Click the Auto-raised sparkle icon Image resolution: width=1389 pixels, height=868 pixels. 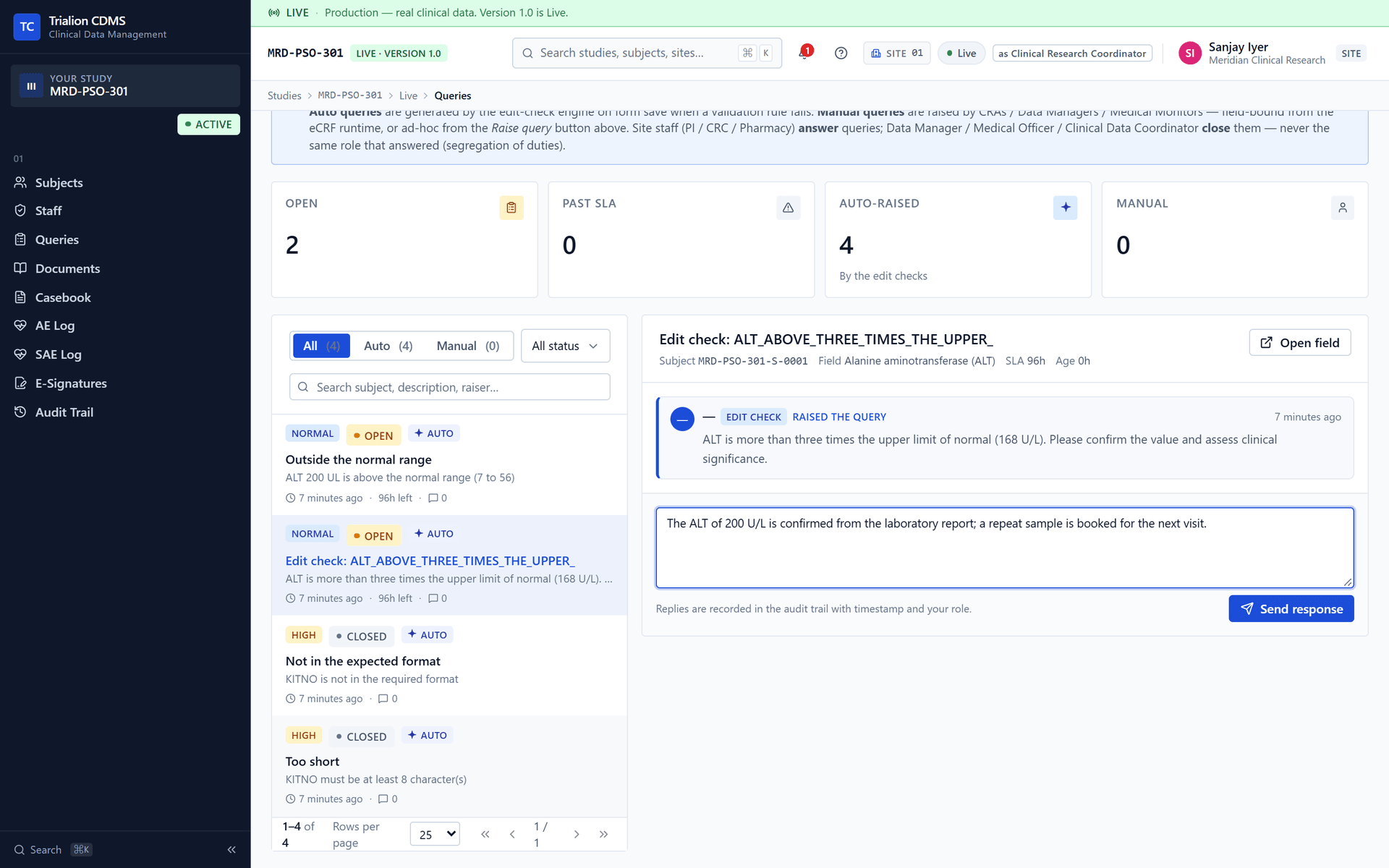tap(1065, 208)
